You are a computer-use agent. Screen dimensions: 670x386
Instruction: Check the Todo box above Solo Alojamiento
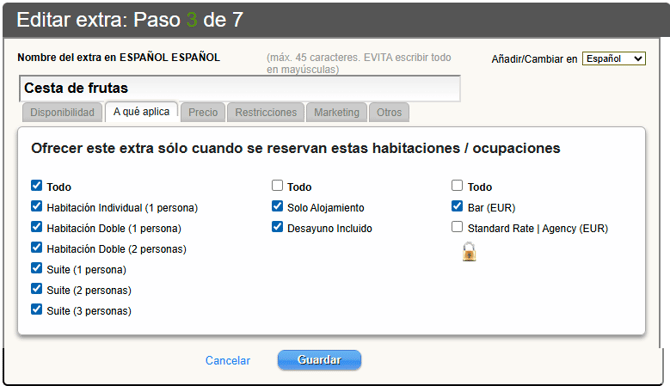click(x=277, y=186)
